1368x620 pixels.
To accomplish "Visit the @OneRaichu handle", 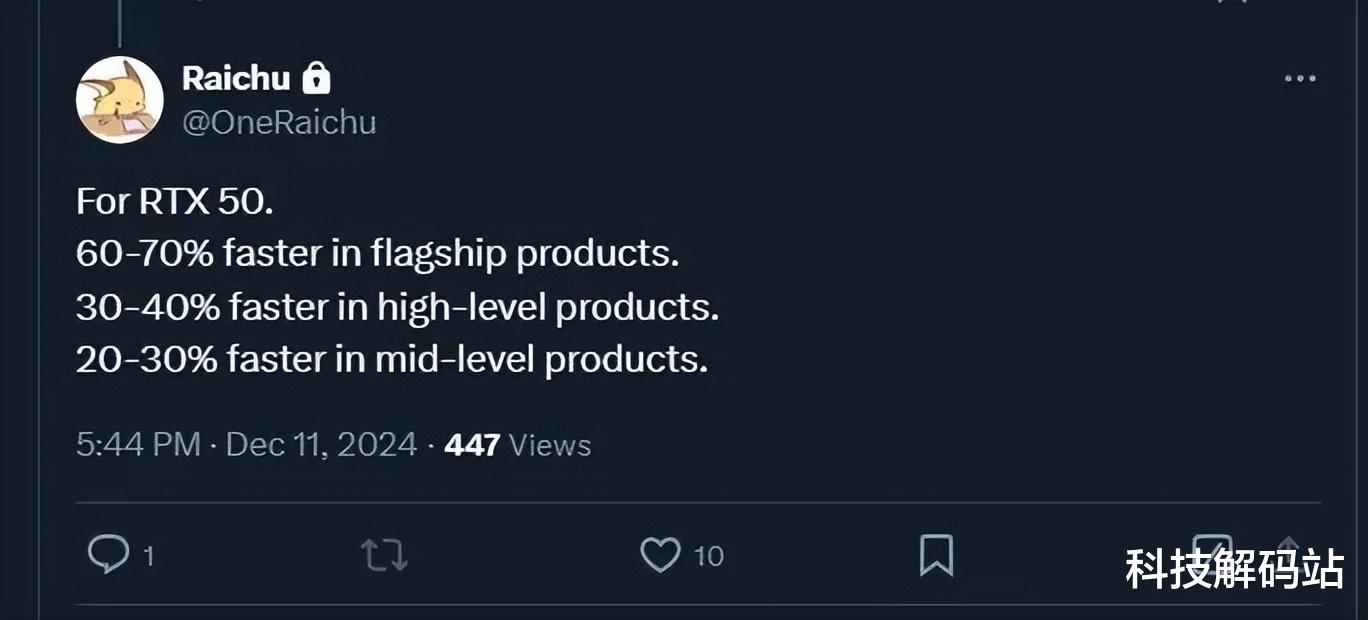I will point(279,123).
